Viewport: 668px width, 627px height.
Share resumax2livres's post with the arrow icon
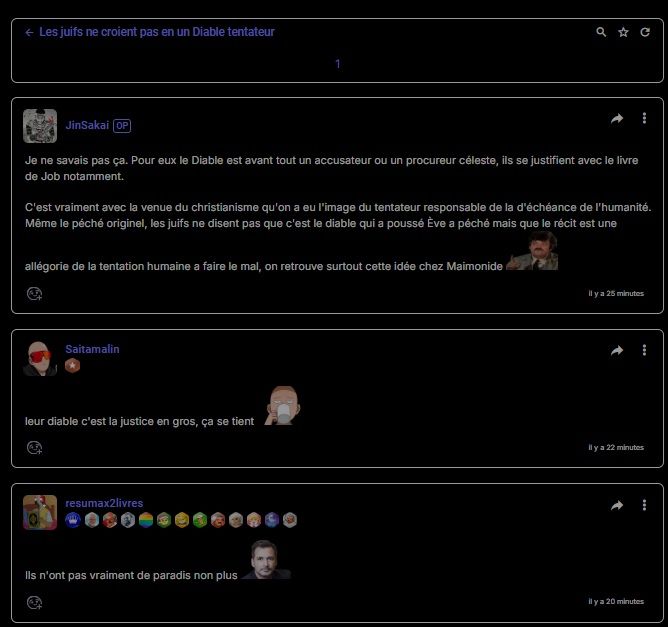click(x=616, y=505)
